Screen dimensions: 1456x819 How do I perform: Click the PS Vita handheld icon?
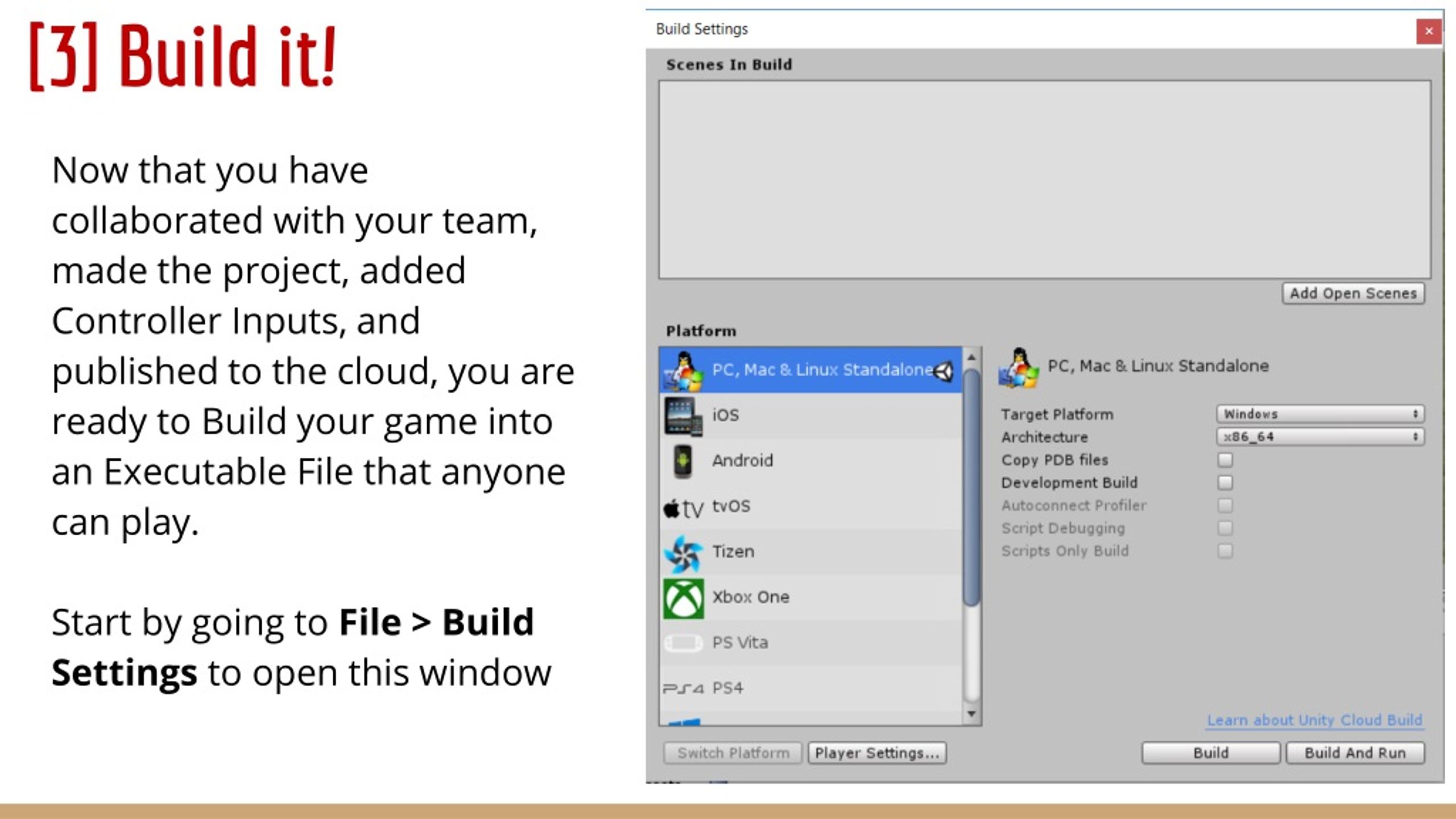tap(683, 643)
